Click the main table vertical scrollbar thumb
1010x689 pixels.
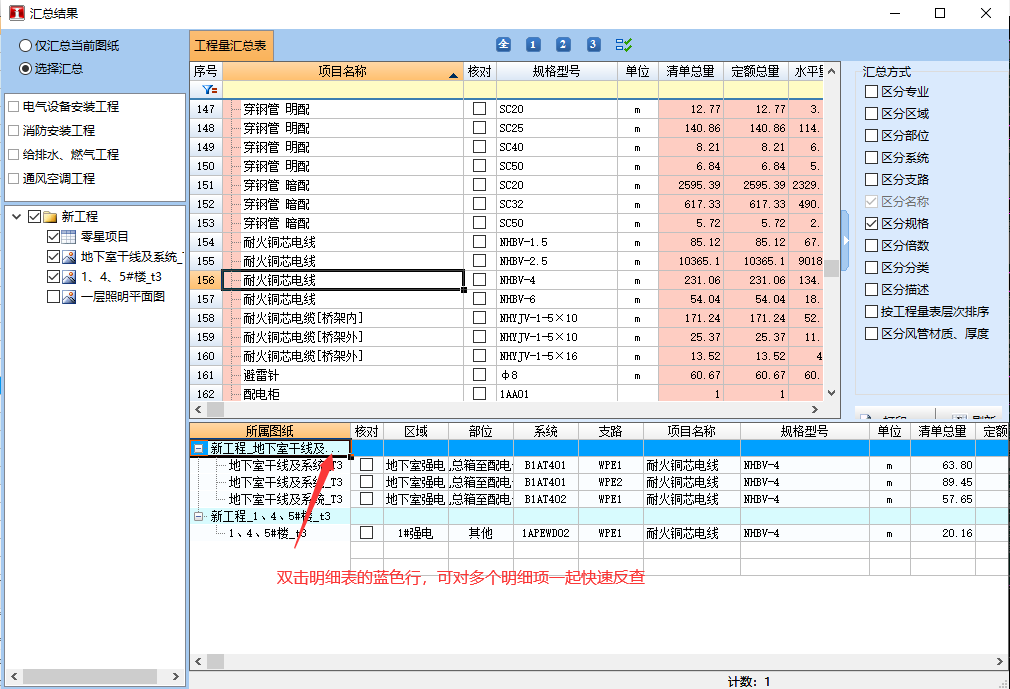pyautogui.click(x=831, y=267)
